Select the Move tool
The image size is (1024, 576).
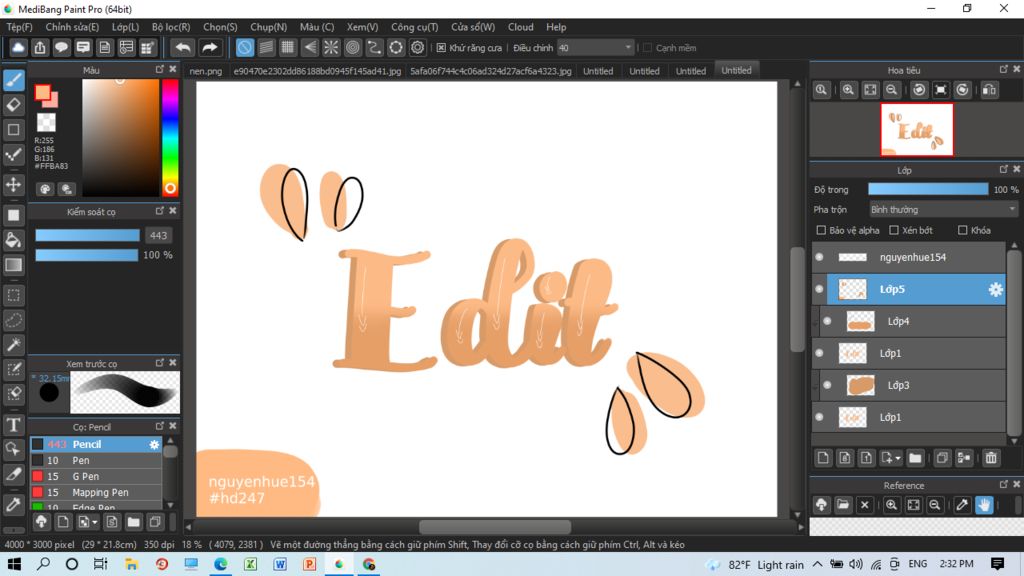14,185
